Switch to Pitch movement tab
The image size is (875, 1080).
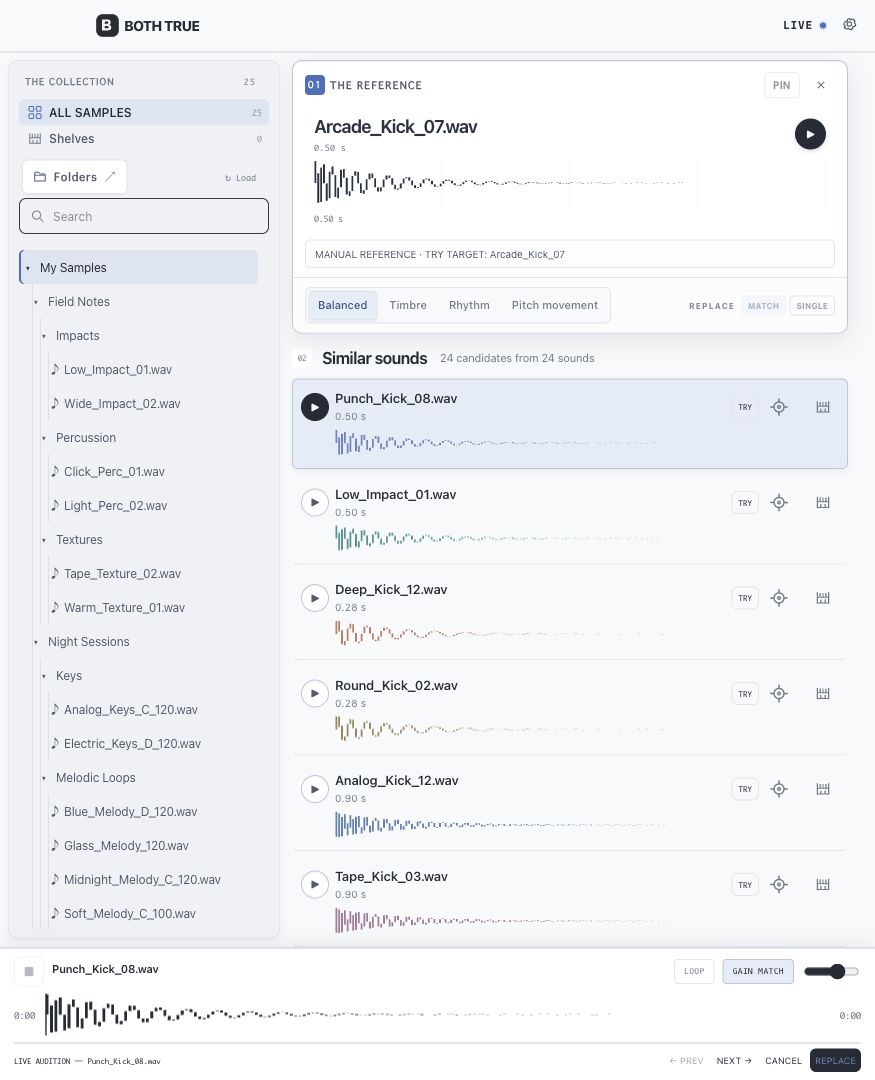[x=555, y=305]
